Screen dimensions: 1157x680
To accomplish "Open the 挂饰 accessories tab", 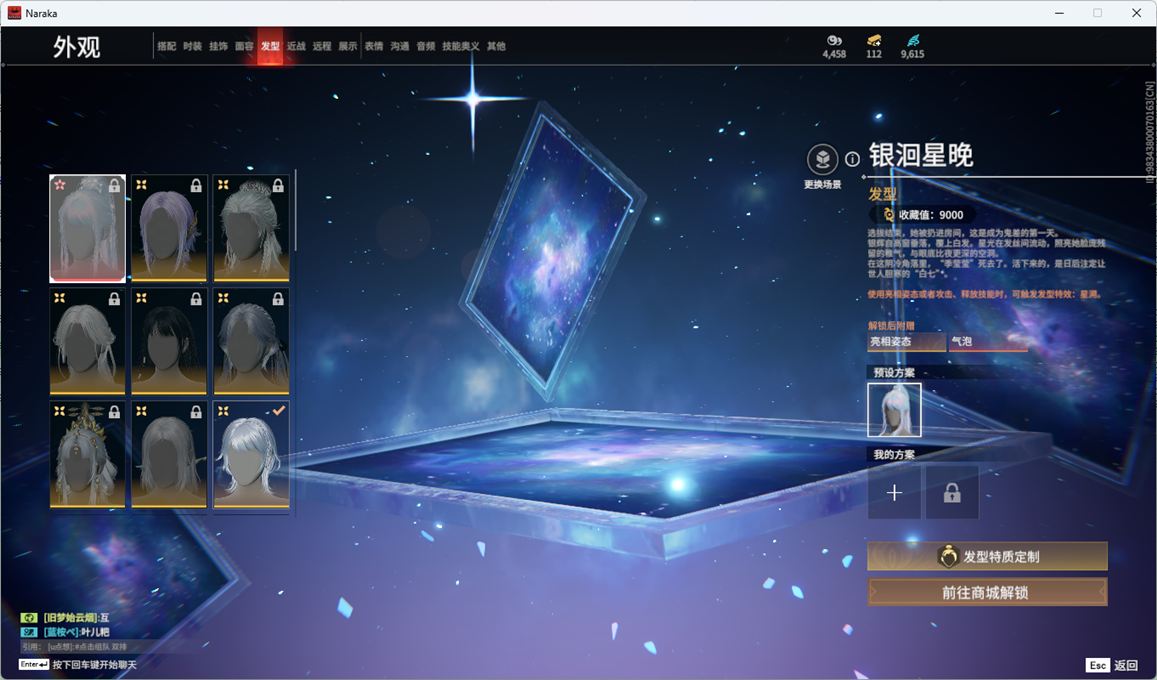I will coord(218,46).
